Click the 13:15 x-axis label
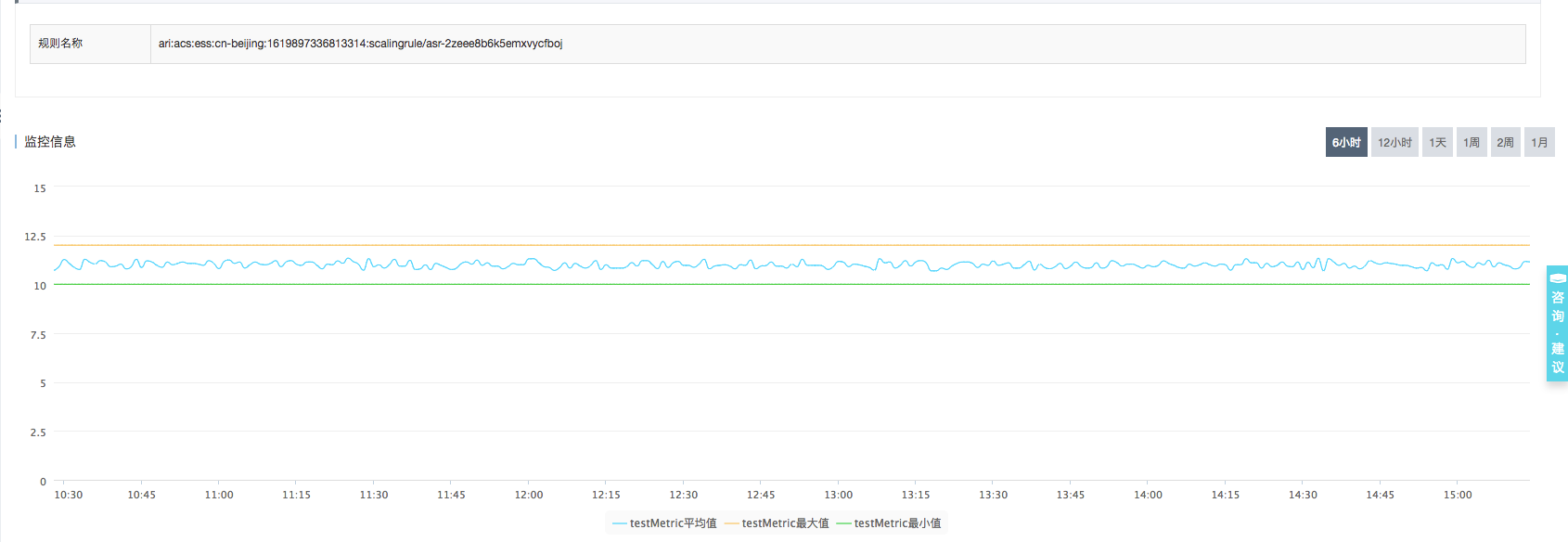Image resolution: width=1568 pixels, height=542 pixels. pos(916,495)
